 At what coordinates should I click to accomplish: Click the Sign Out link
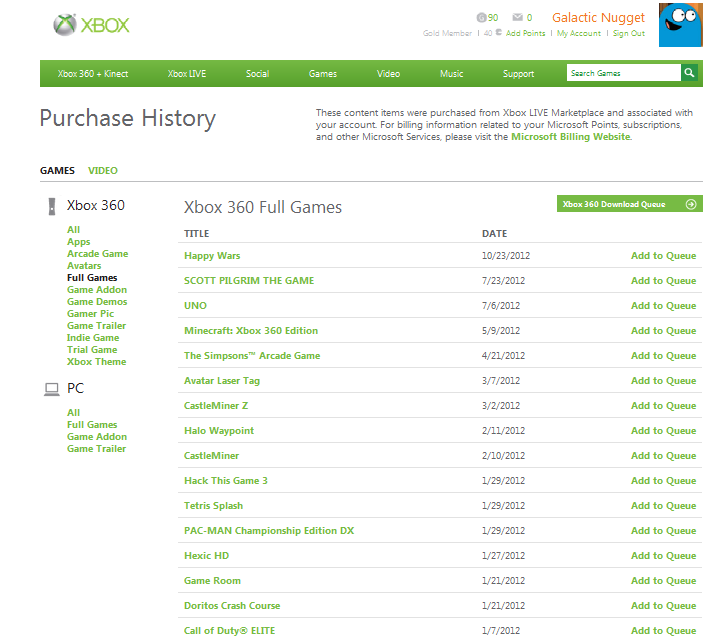[628, 34]
